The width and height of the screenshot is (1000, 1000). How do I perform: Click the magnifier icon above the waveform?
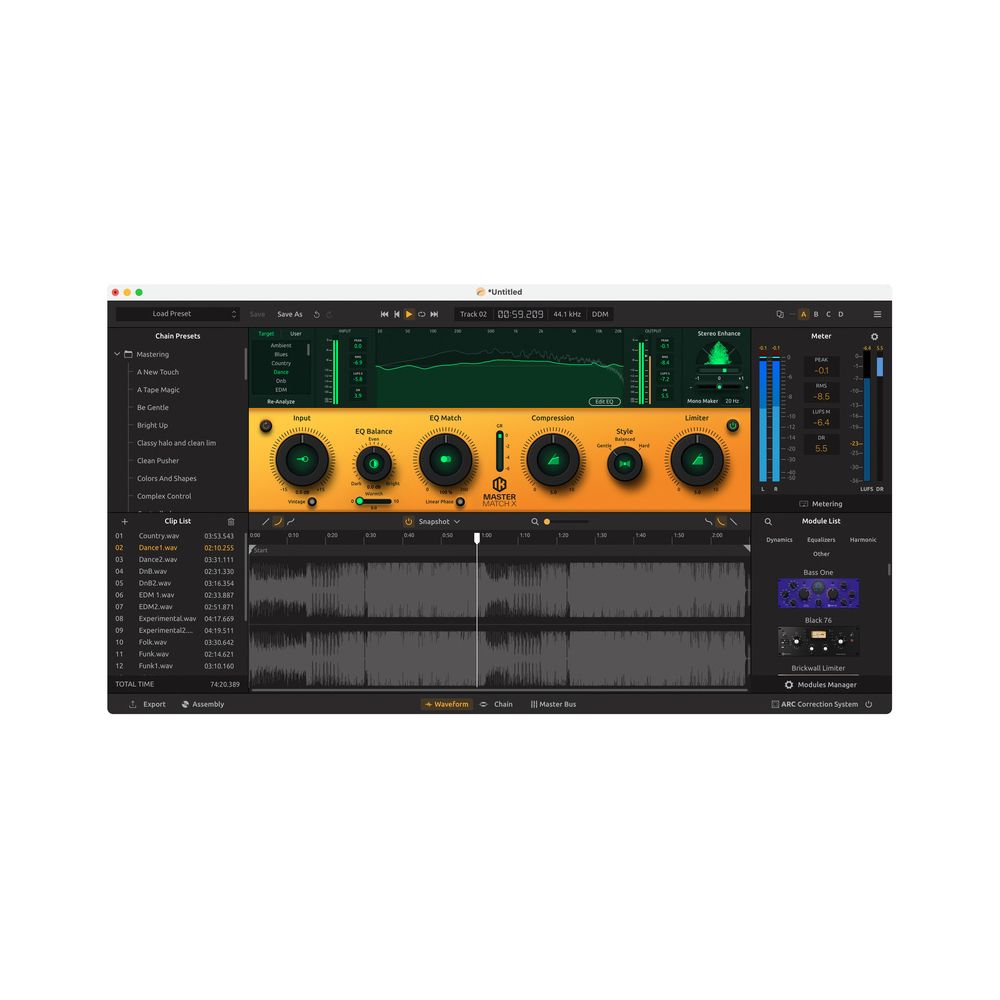535,521
